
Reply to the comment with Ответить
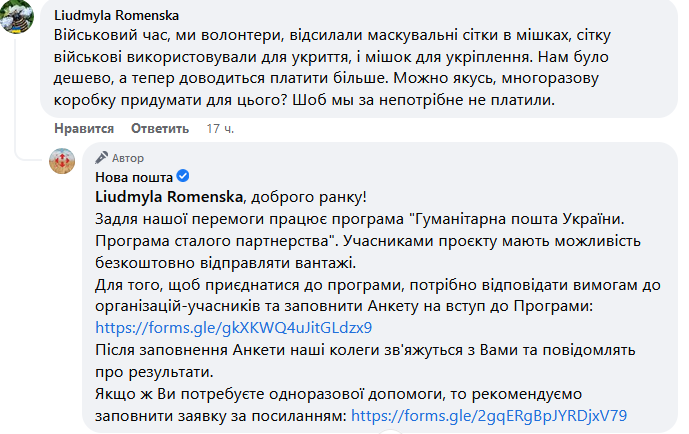[160, 128]
